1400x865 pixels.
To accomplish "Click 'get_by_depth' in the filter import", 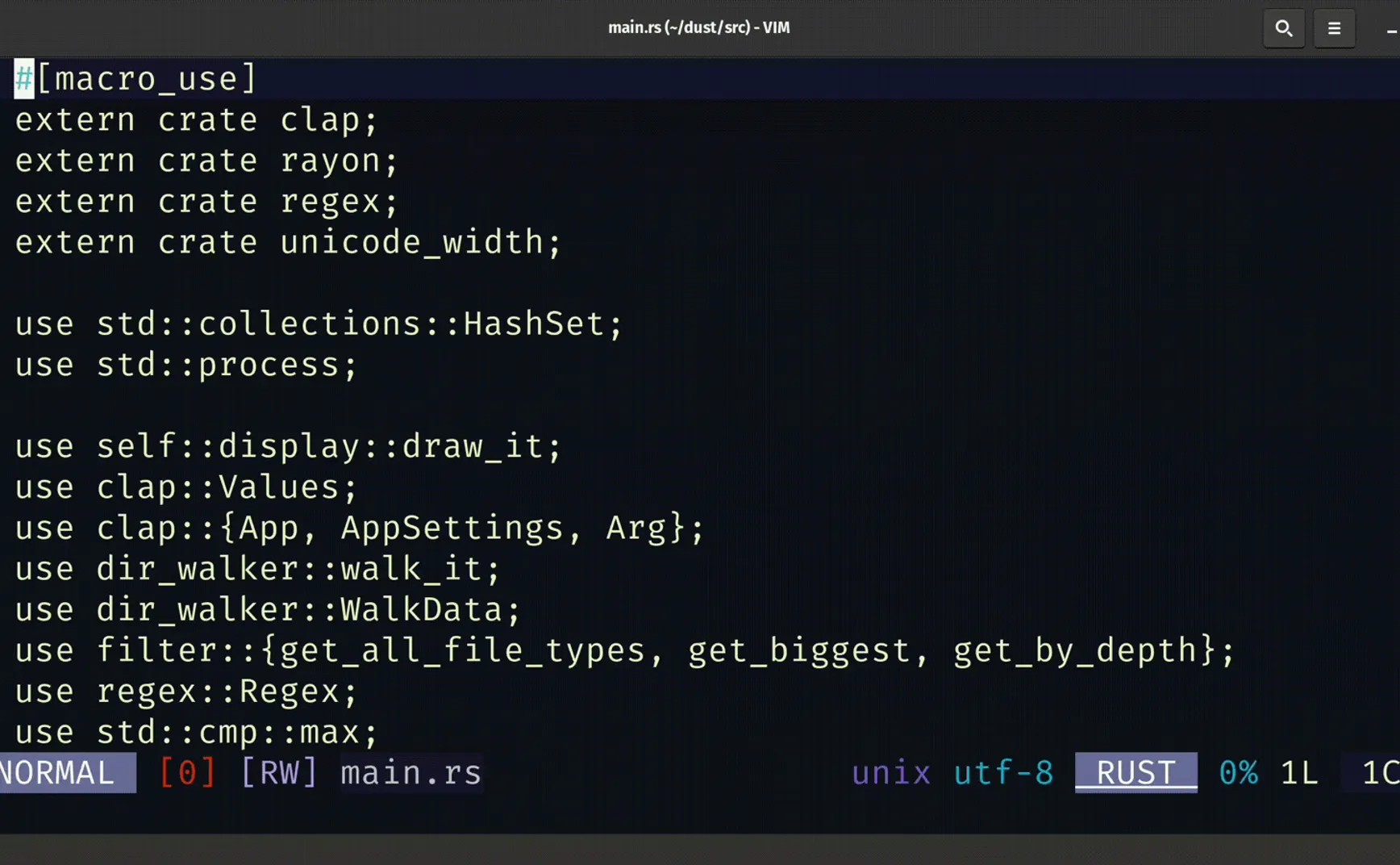I will tap(1074, 651).
